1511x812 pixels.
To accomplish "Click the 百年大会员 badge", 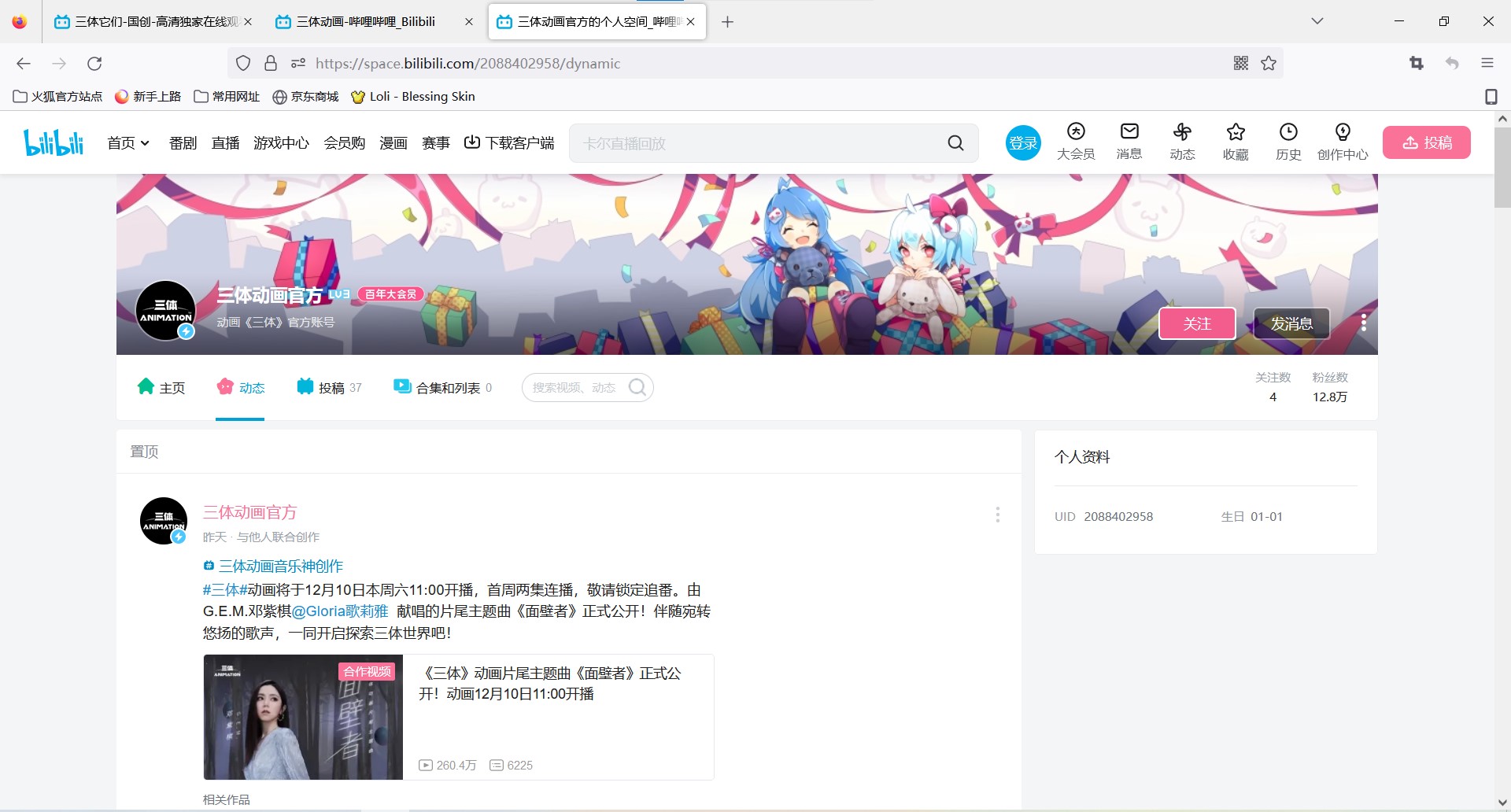I will (391, 293).
